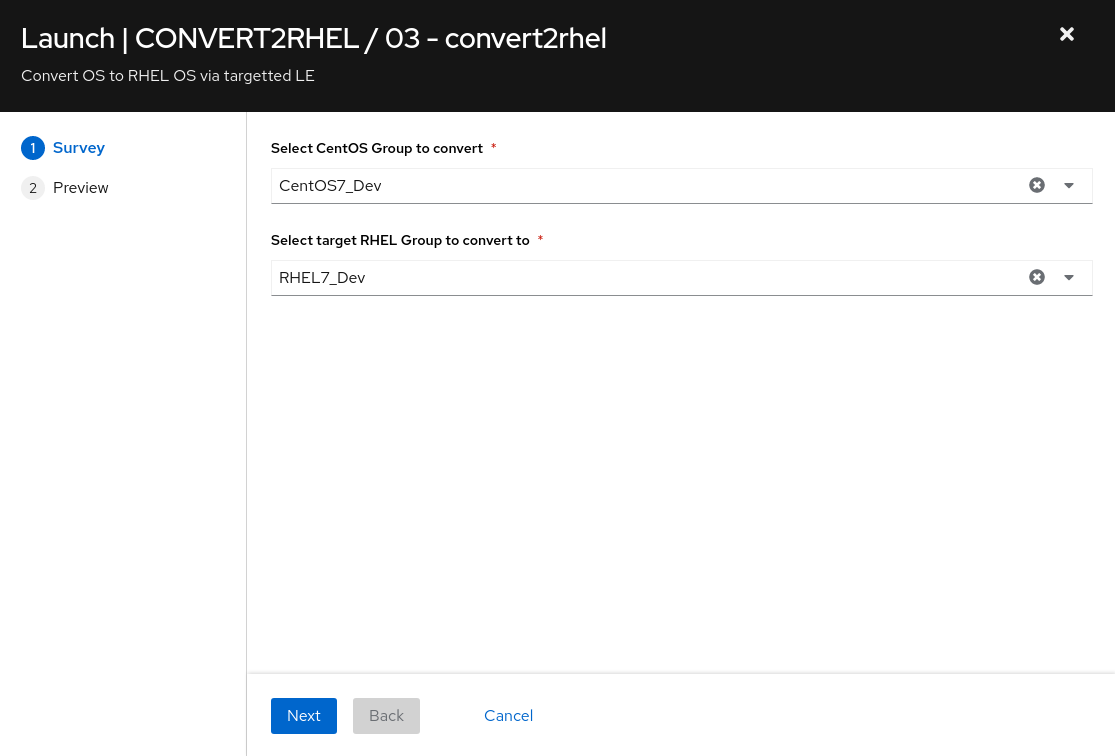This screenshot has width=1115, height=756.
Task: Click the 'Convert OS to RHEL OS' description text
Action: coord(168,76)
